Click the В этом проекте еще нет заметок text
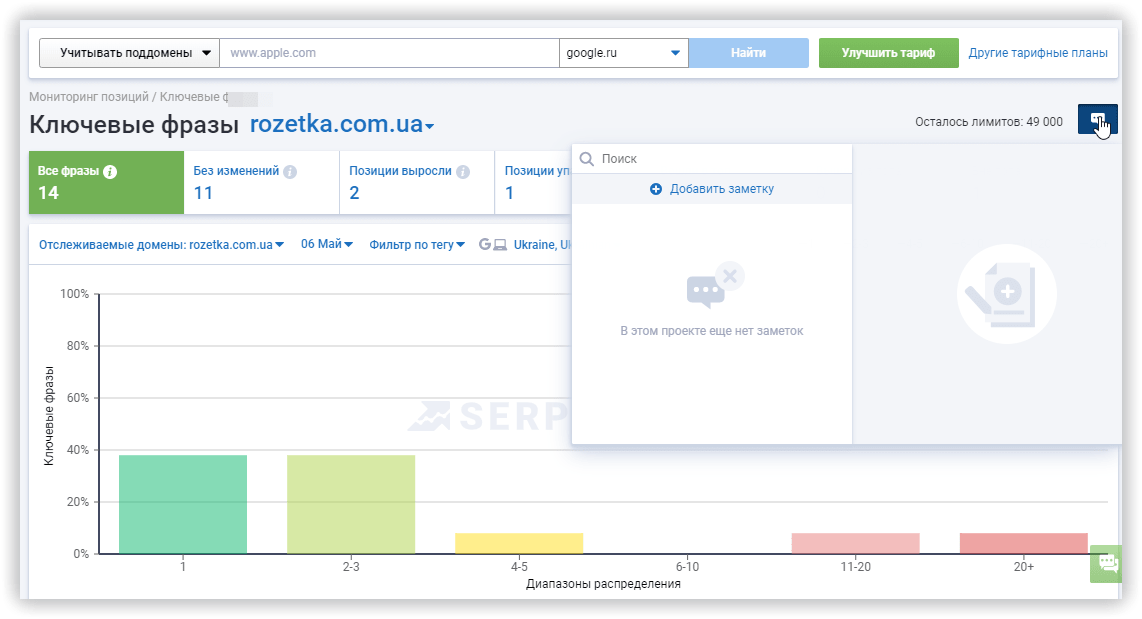 (712, 331)
